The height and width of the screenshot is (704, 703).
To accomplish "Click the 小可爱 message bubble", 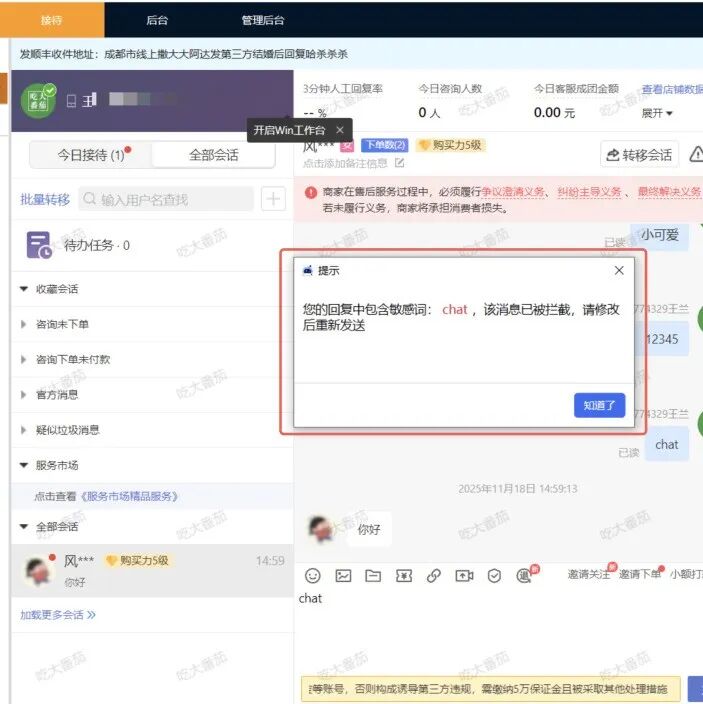I will 659,235.
